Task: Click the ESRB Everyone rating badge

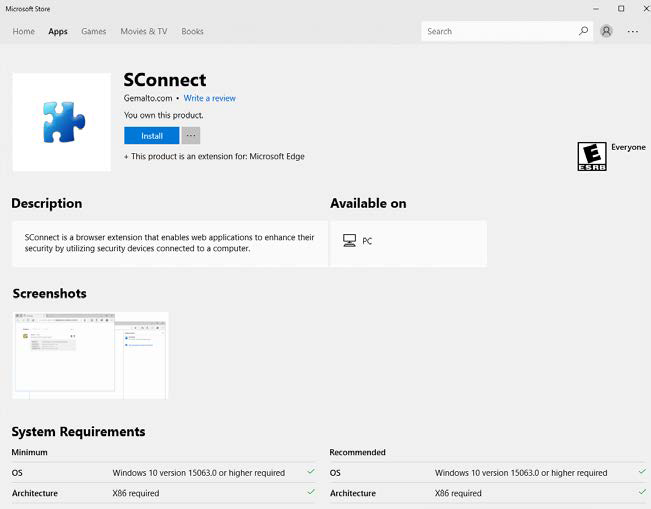Action: click(592, 157)
